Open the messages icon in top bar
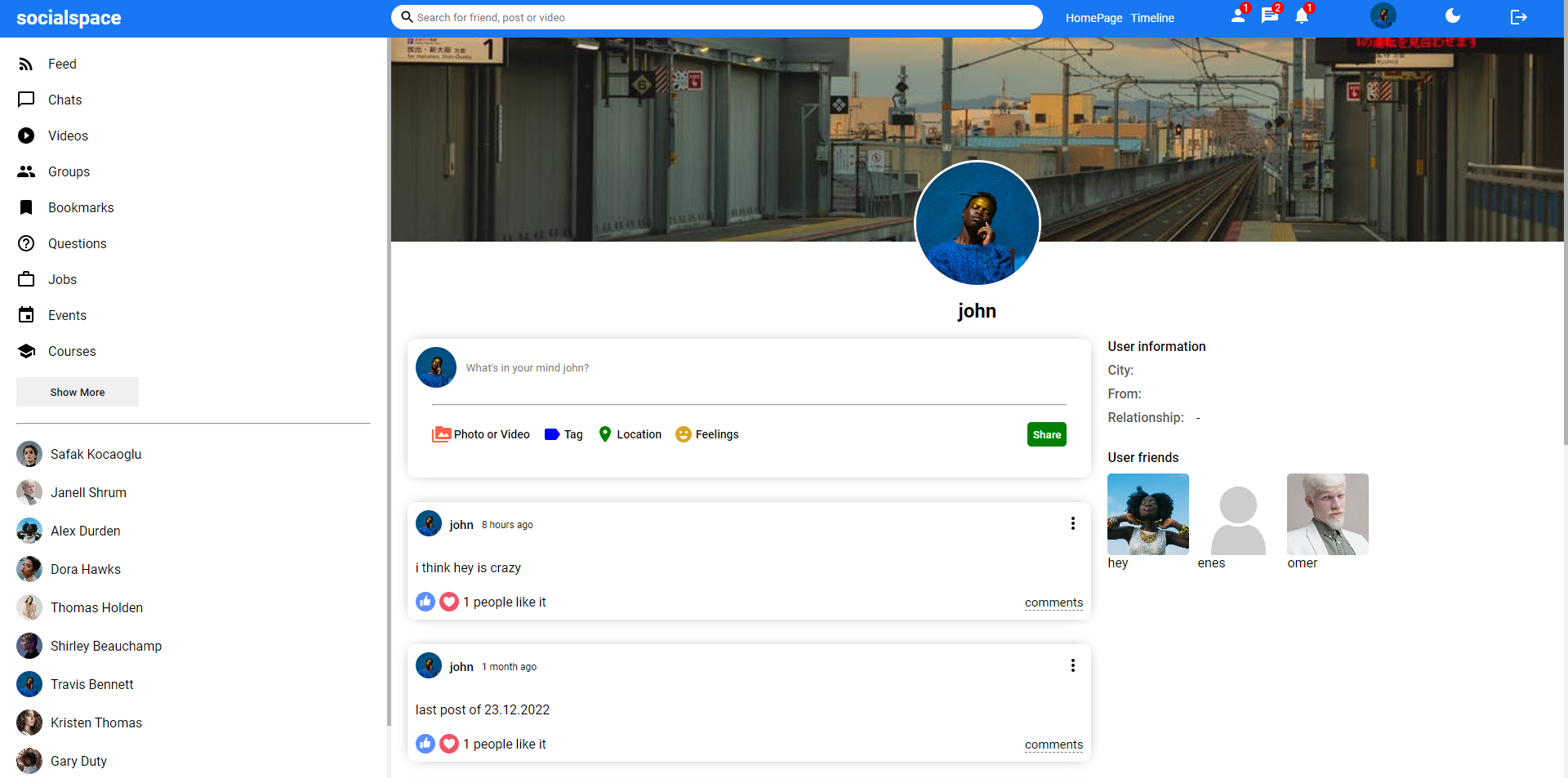This screenshot has height=778, width=1568. click(1269, 16)
